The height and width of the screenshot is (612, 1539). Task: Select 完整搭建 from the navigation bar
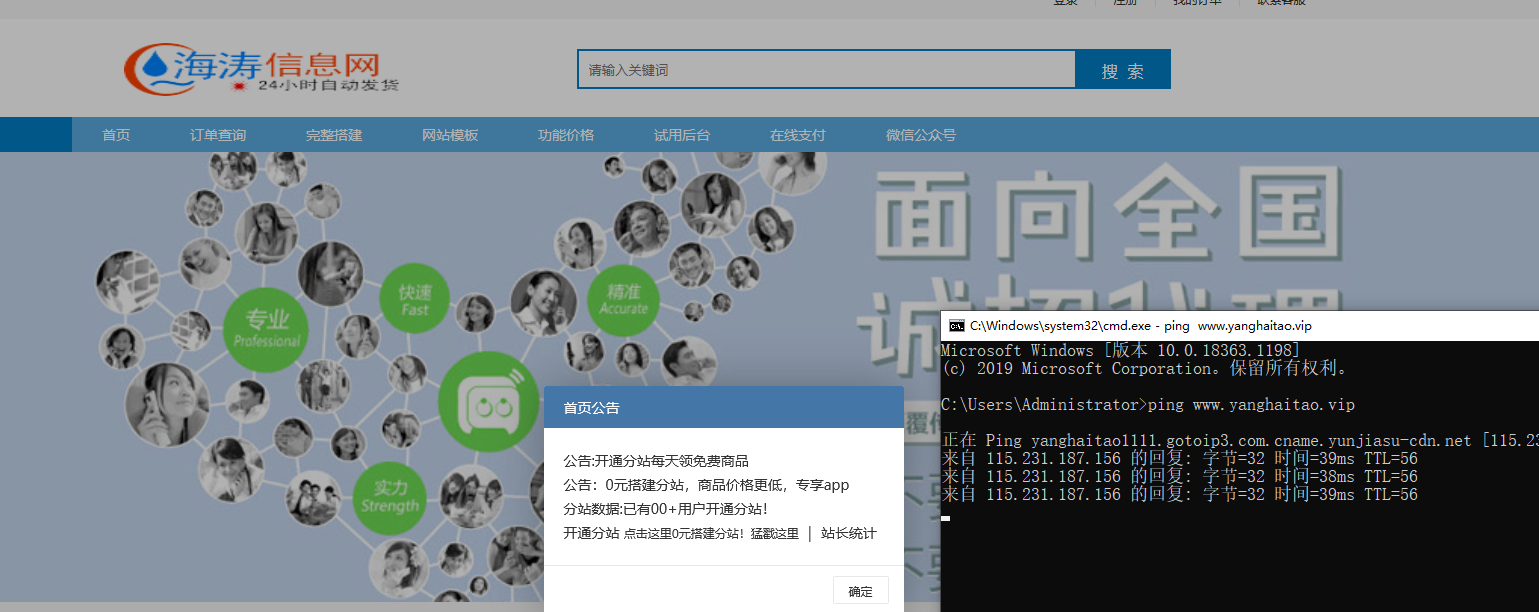coord(334,135)
